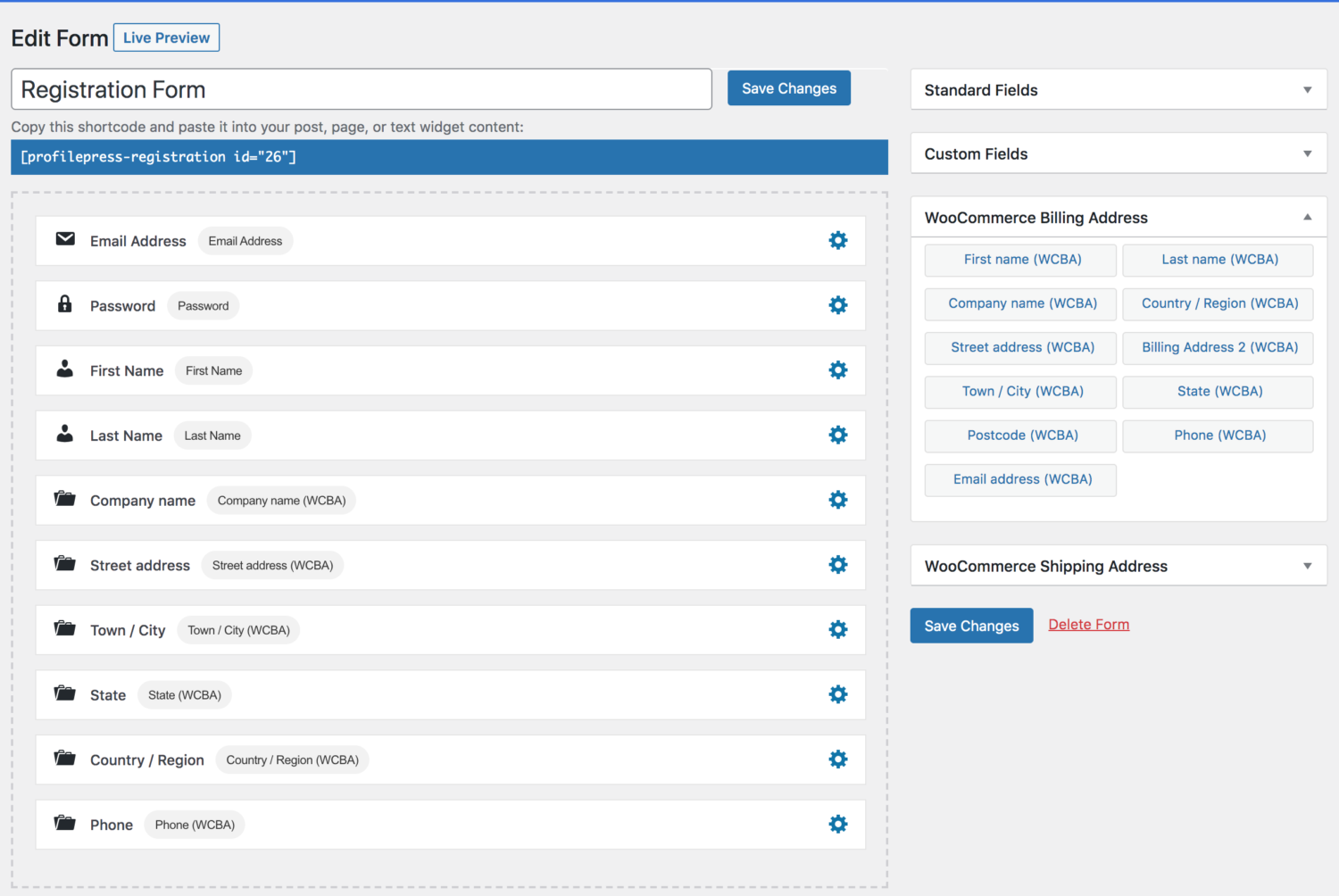This screenshot has height=896, width=1339.
Task: Click the Last Name tag pill
Action: [x=212, y=436]
